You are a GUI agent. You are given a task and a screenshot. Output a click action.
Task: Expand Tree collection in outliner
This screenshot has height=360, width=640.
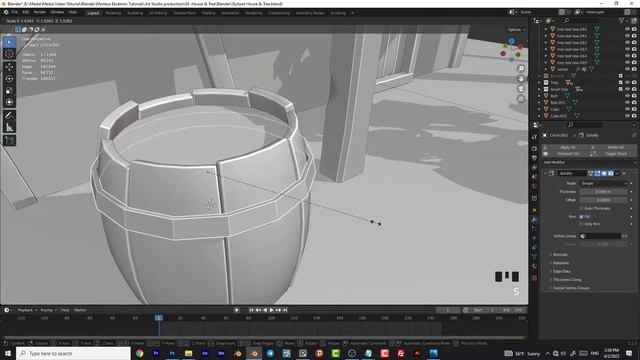pos(539,82)
